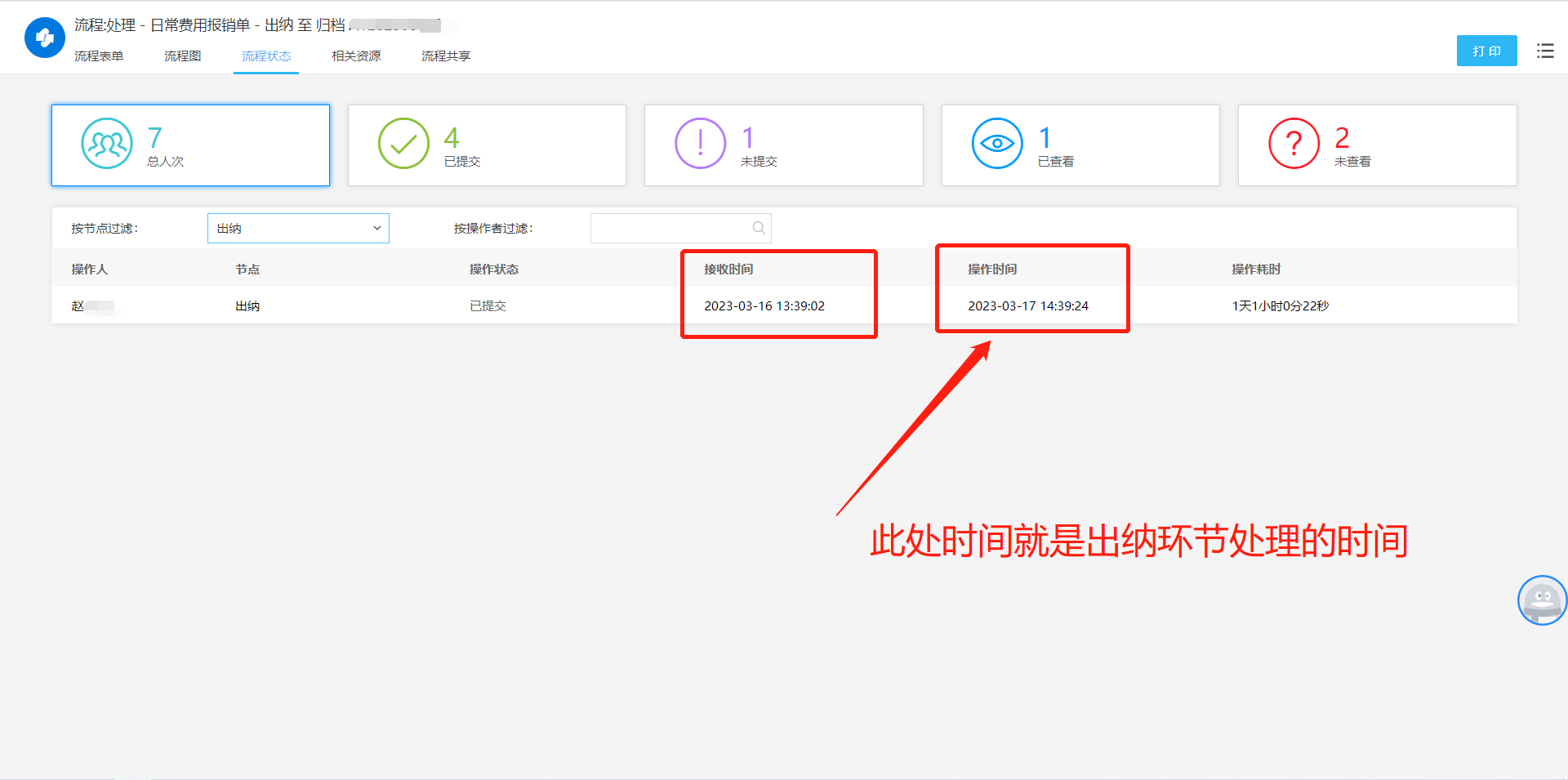Switch to the 流程图 tab
The height and width of the screenshot is (780, 1568).
[182, 56]
